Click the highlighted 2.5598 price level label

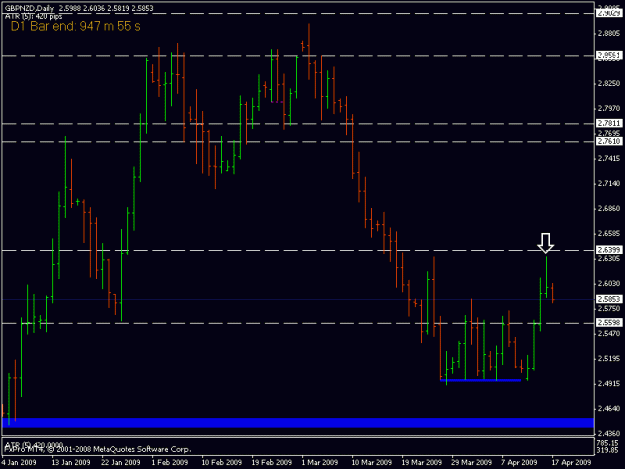(609, 322)
